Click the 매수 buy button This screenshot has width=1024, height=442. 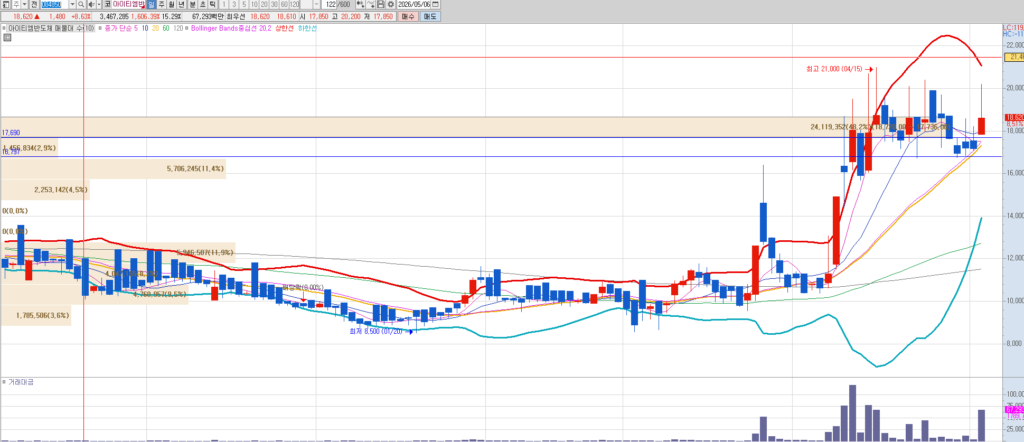[408, 16]
